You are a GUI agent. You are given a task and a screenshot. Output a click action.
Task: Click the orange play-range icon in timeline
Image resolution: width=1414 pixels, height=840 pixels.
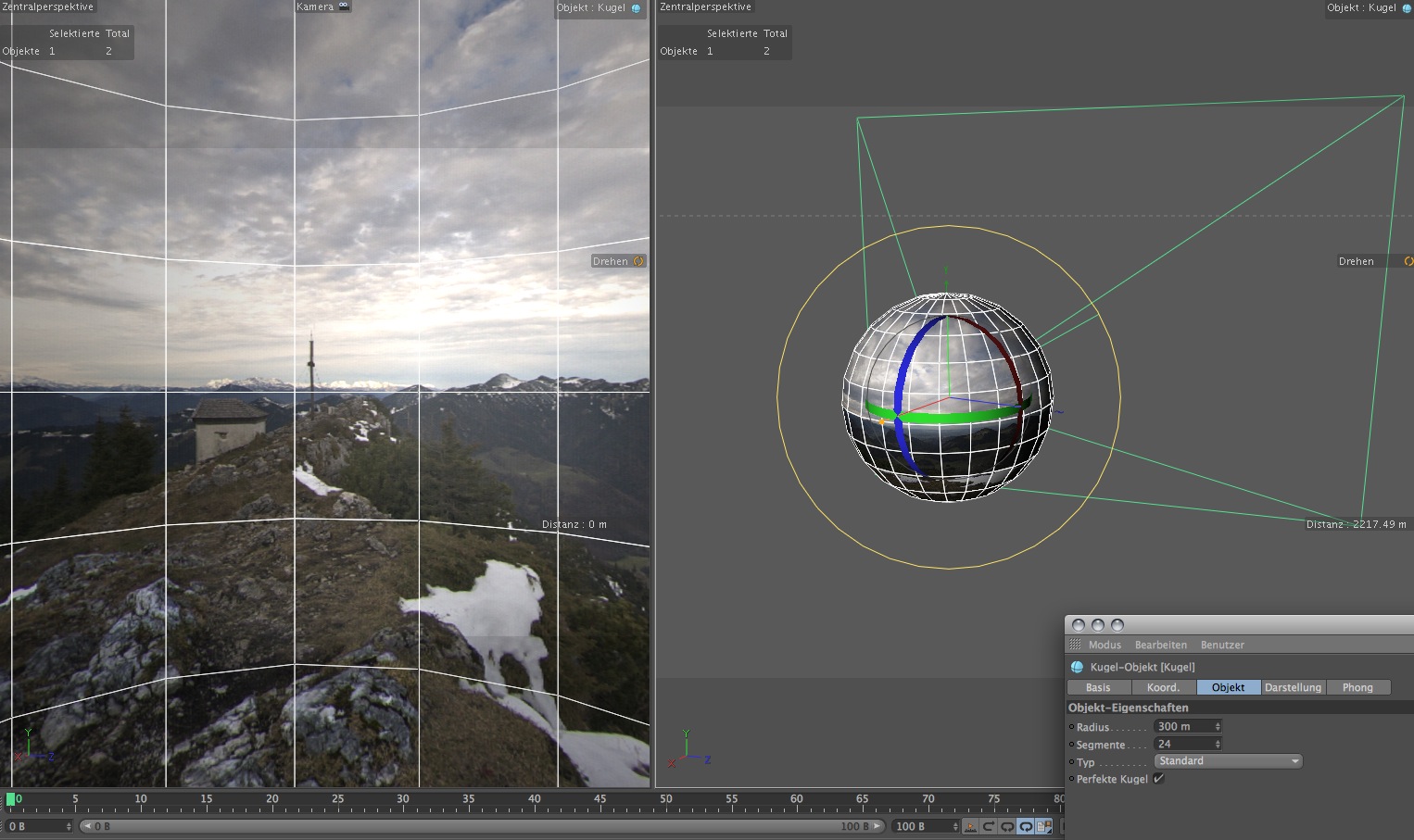970,826
